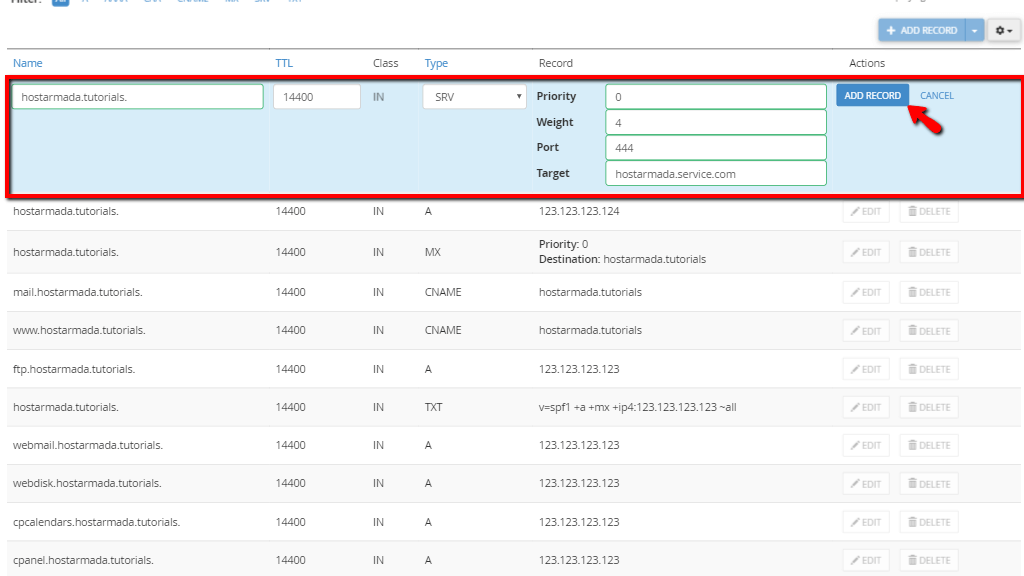Viewport: 1024px width, 576px height.
Task: Edit the A record with 123.123.123.124
Action: point(866,212)
